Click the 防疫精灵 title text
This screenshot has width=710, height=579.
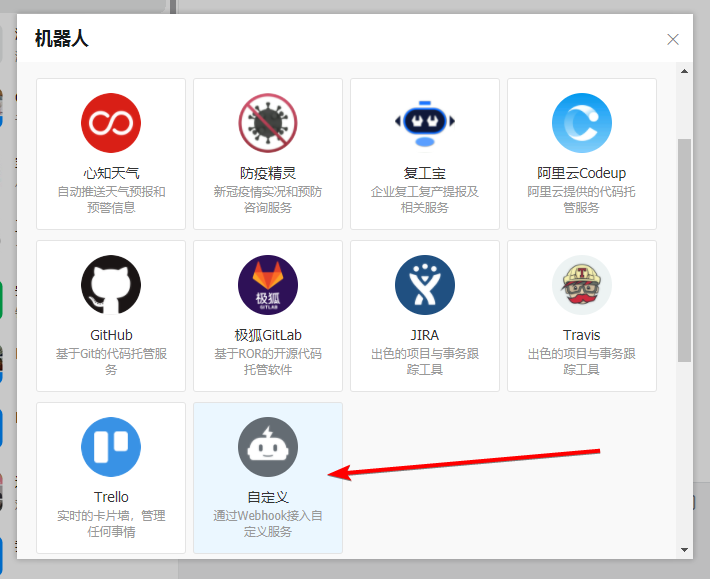click(268, 173)
